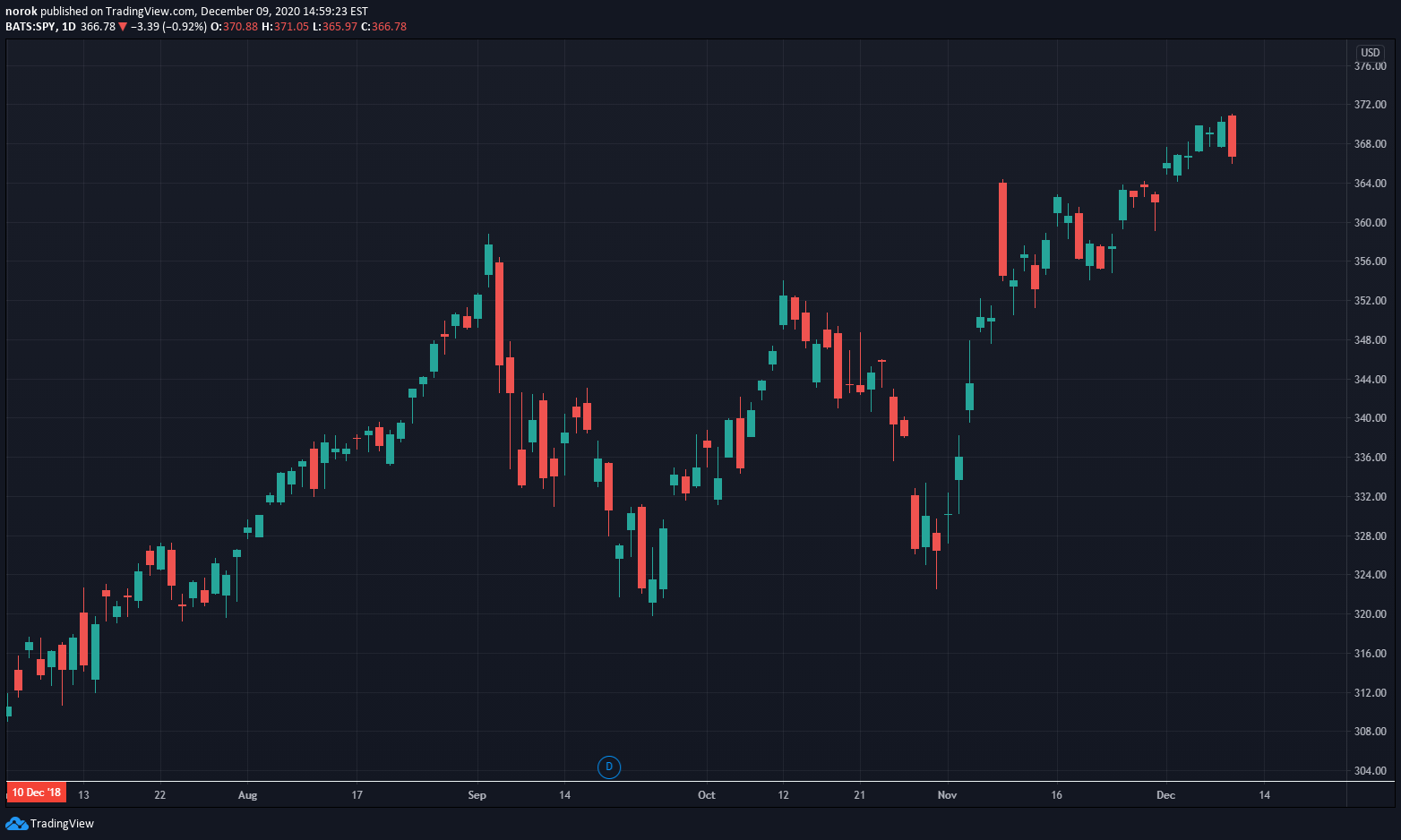Viewport: 1401px width, 840px height.
Task: Click the close value C:366.78
Action: [383, 27]
